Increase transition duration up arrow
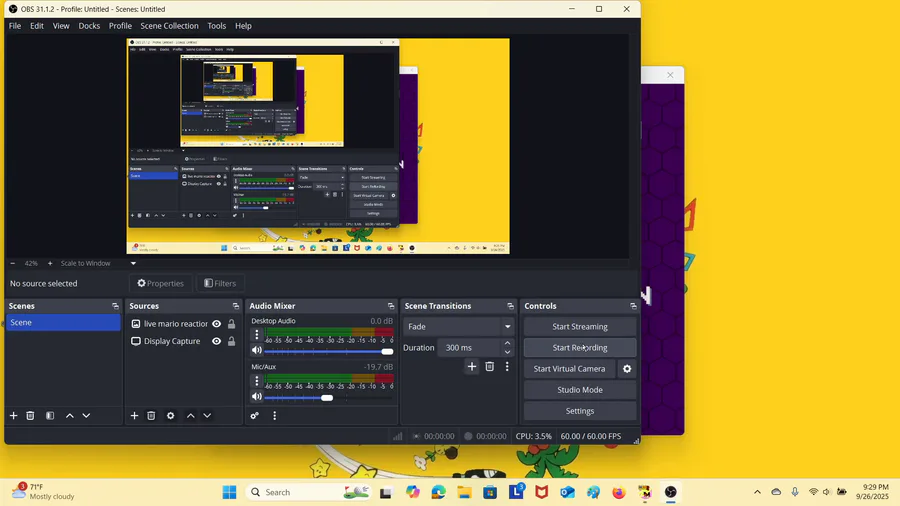 click(x=507, y=343)
